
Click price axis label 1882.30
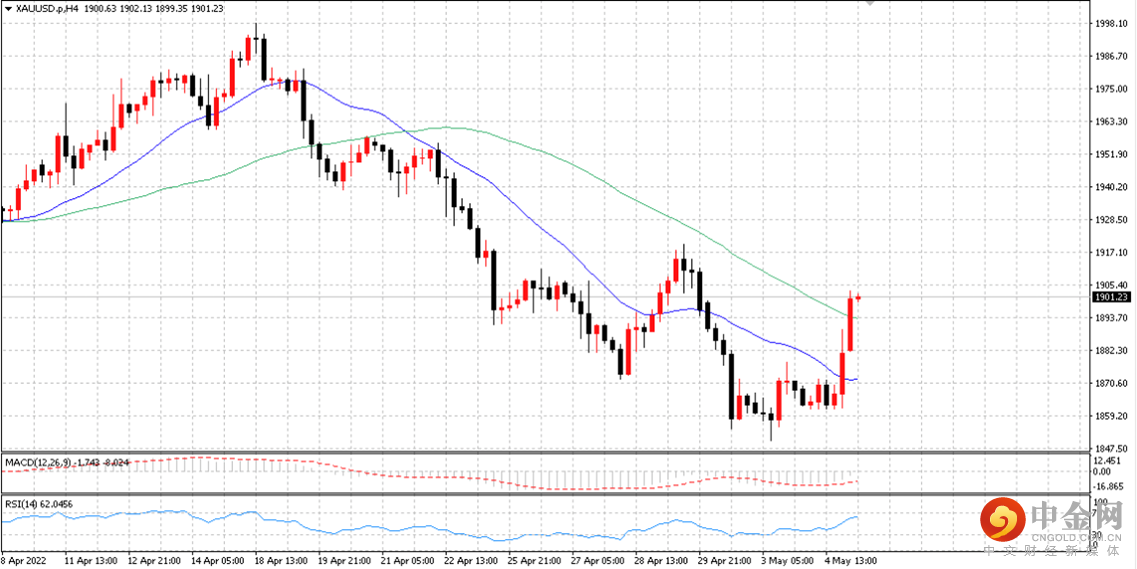click(x=1110, y=350)
